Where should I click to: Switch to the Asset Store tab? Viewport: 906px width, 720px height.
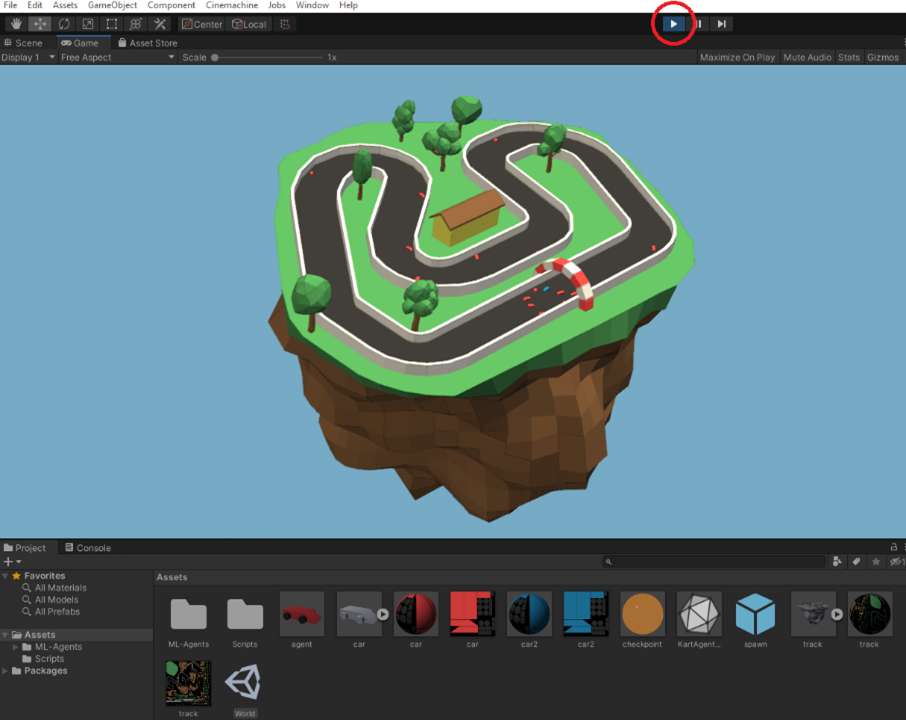point(147,43)
